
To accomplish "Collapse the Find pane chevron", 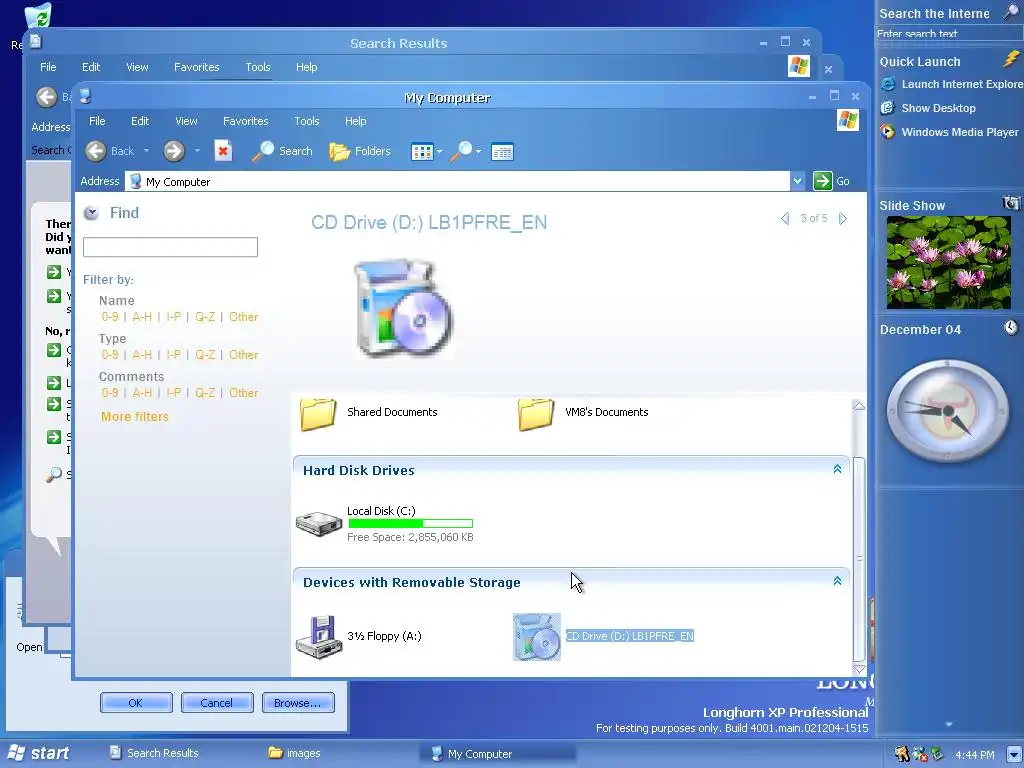I will tap(91, 213).
